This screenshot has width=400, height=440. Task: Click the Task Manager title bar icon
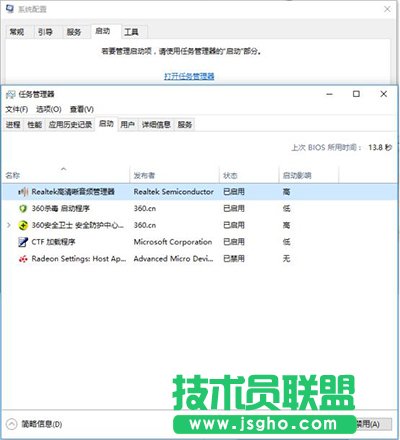pos(10,94)
